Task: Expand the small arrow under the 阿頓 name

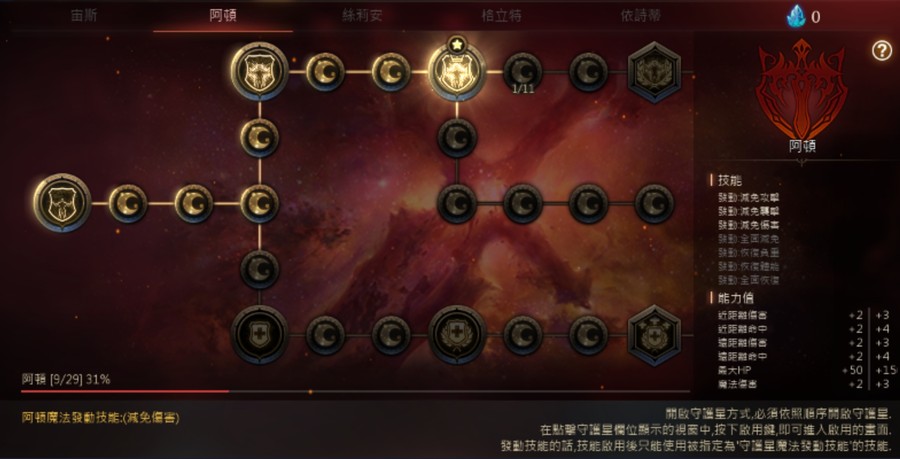Action: pyautogui.click(x=802, y=163)
